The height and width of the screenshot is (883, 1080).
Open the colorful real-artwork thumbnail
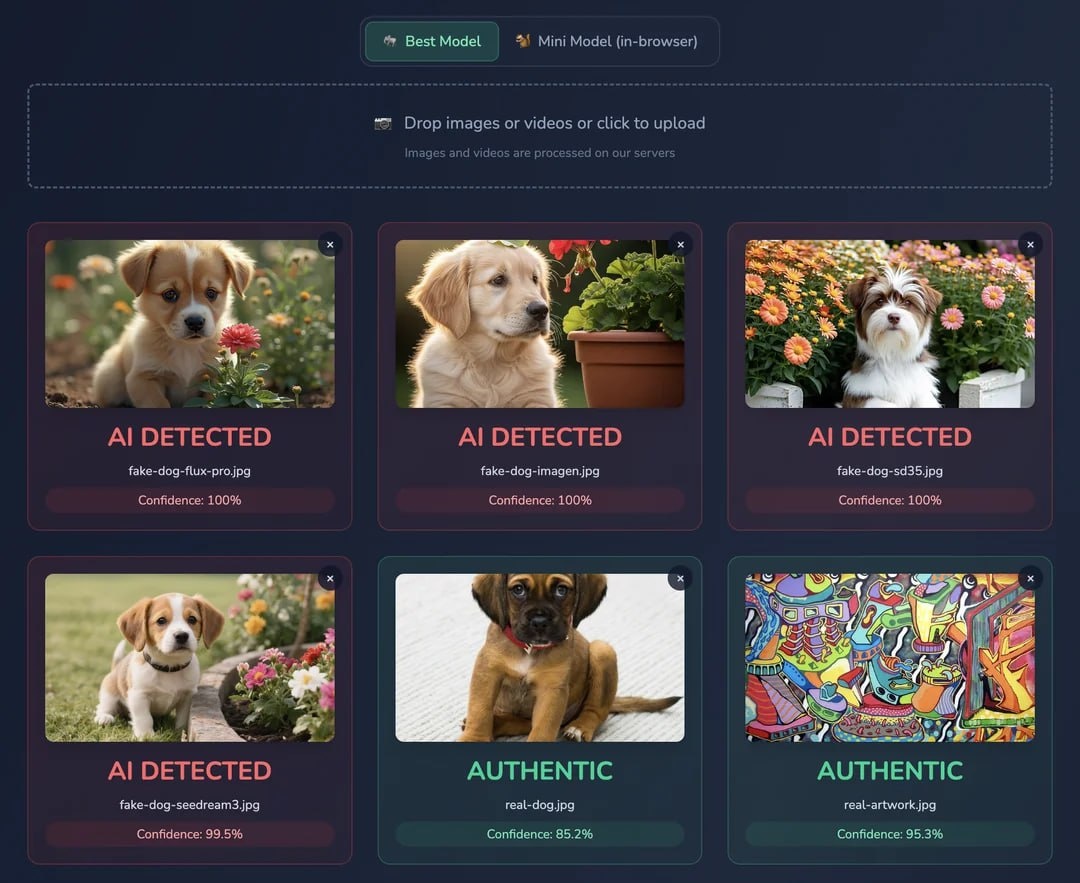pos(890,658)
